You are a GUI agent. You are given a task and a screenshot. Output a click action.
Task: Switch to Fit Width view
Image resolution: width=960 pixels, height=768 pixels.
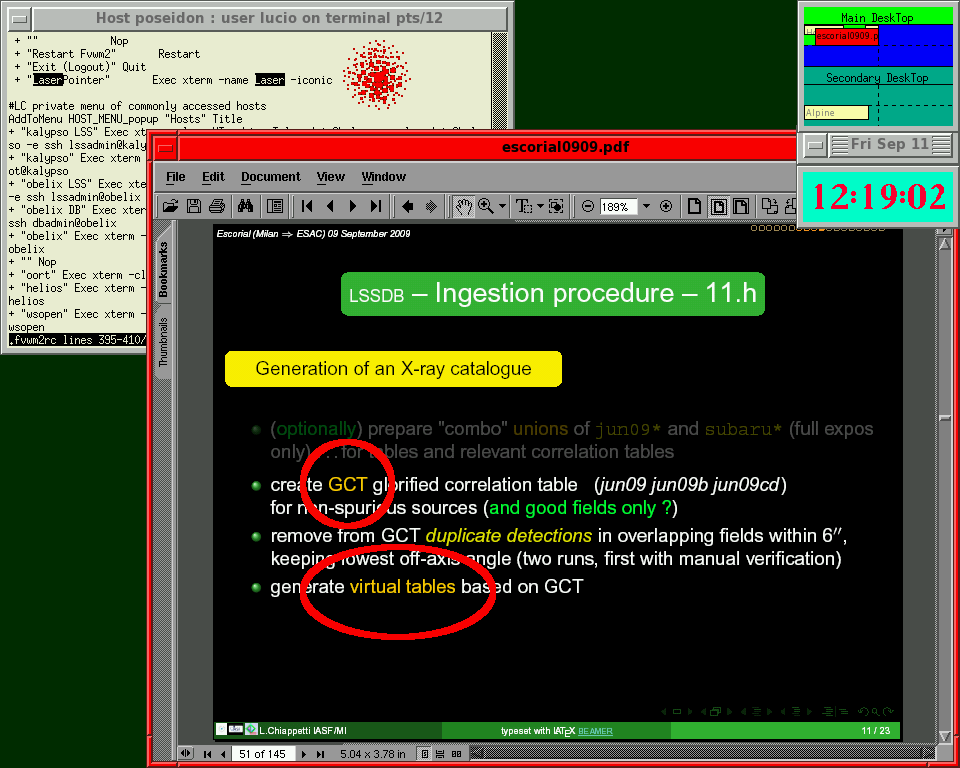tap(741, 206)
